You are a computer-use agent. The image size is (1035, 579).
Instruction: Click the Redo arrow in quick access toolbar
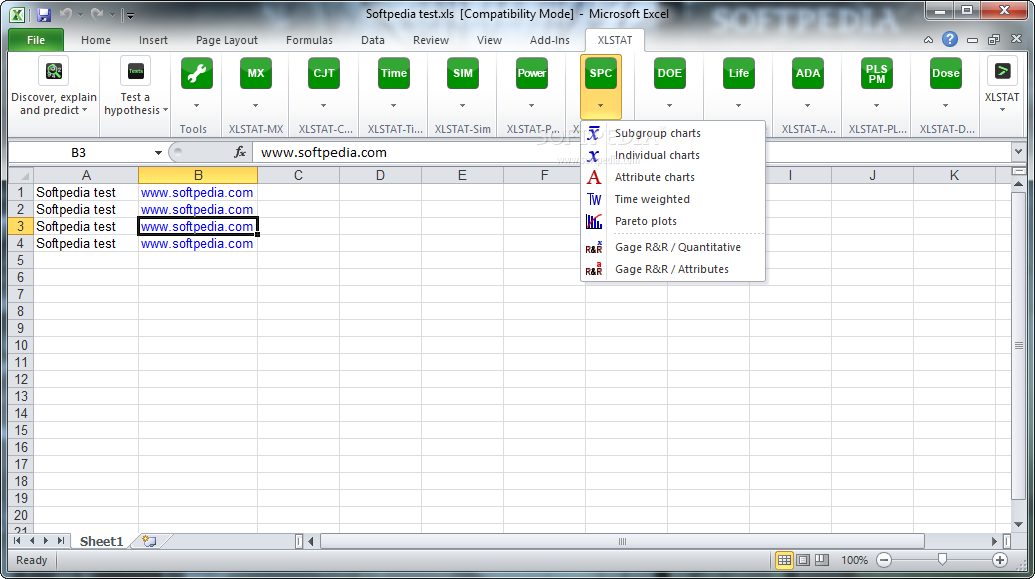[x=97, y=14]
